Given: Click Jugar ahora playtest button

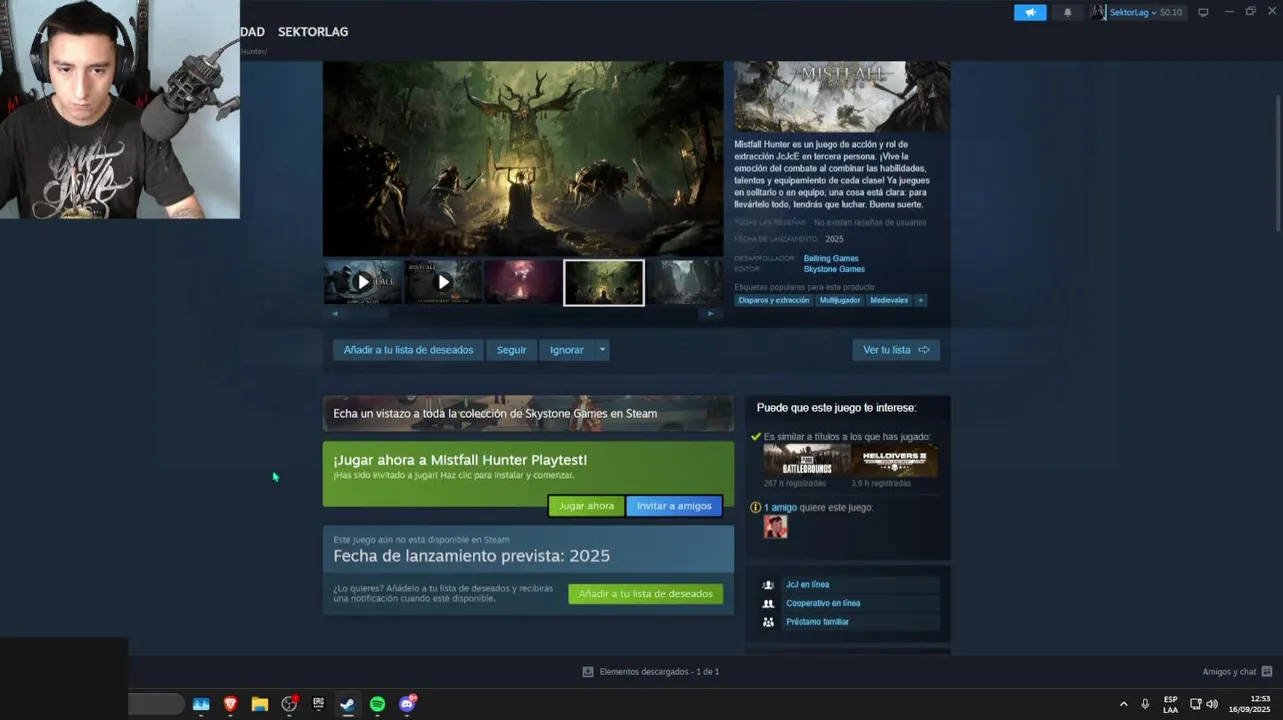Looking at the screenshot, I should click(x=586, y=506).
